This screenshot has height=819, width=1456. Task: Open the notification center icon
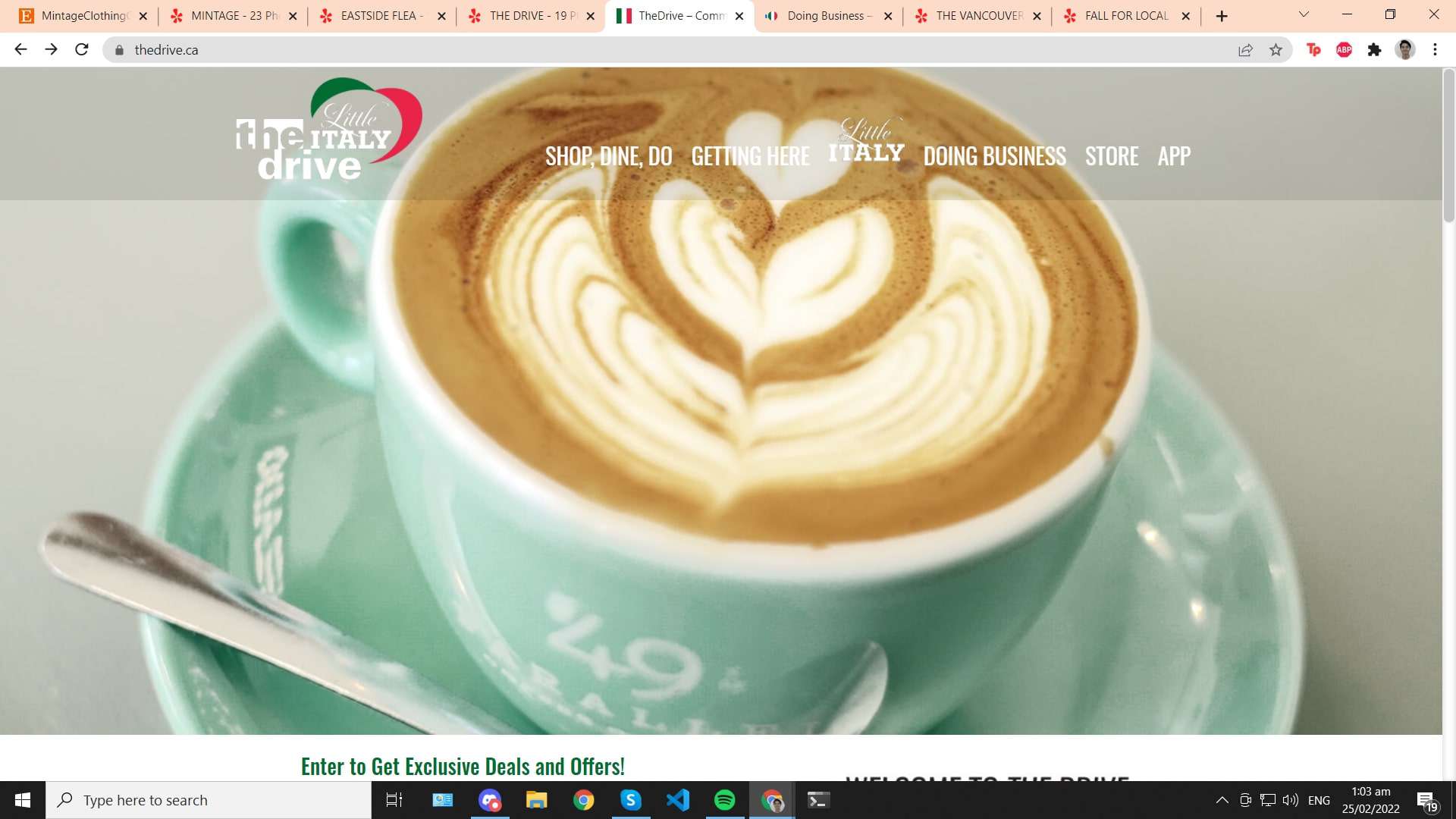click(1426, 801)
